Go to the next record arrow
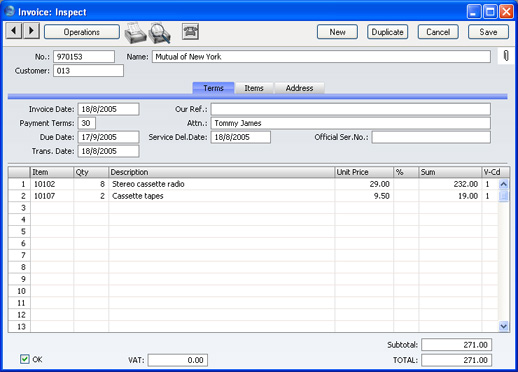Viewport: 518px width, 372px height. click(31, 31)
